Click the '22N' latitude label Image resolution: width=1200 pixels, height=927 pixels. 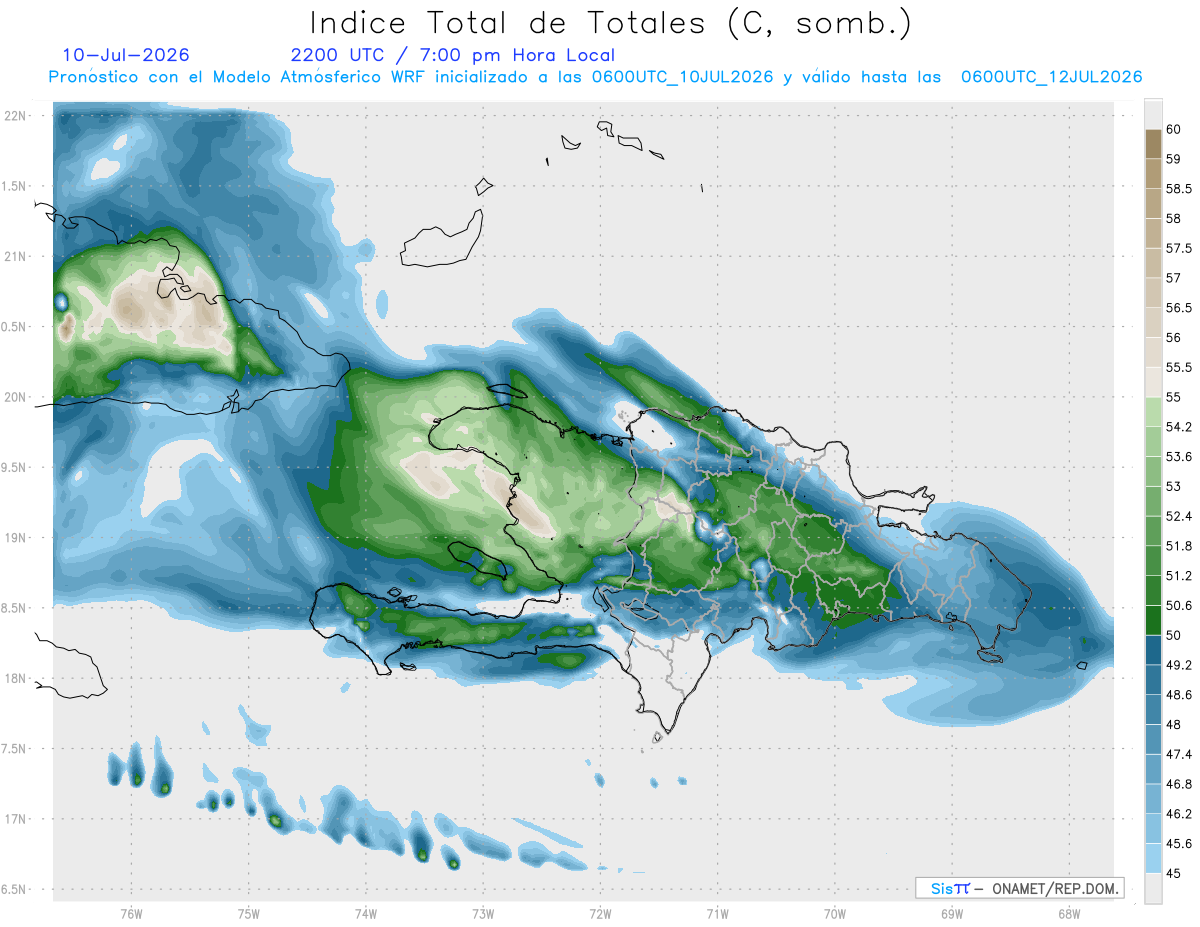[15, 116]
